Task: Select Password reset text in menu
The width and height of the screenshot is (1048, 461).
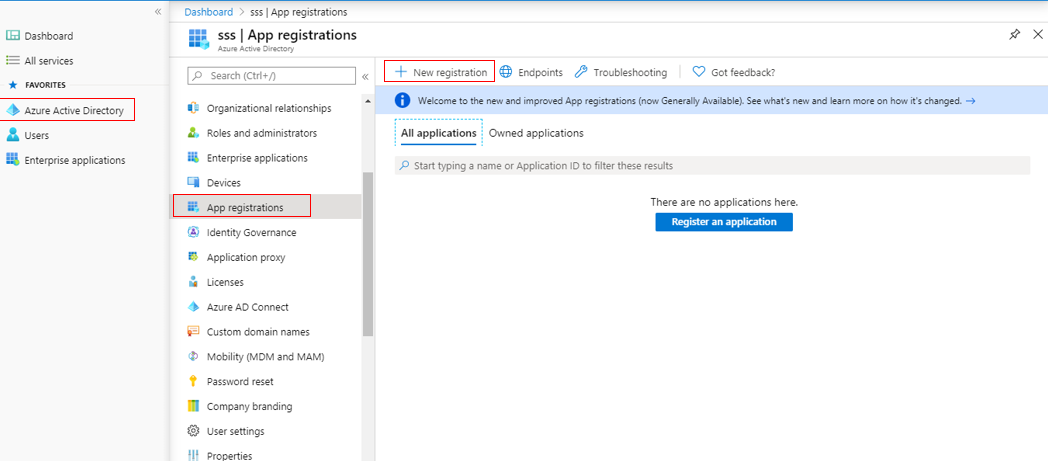Action: (240, 381)
